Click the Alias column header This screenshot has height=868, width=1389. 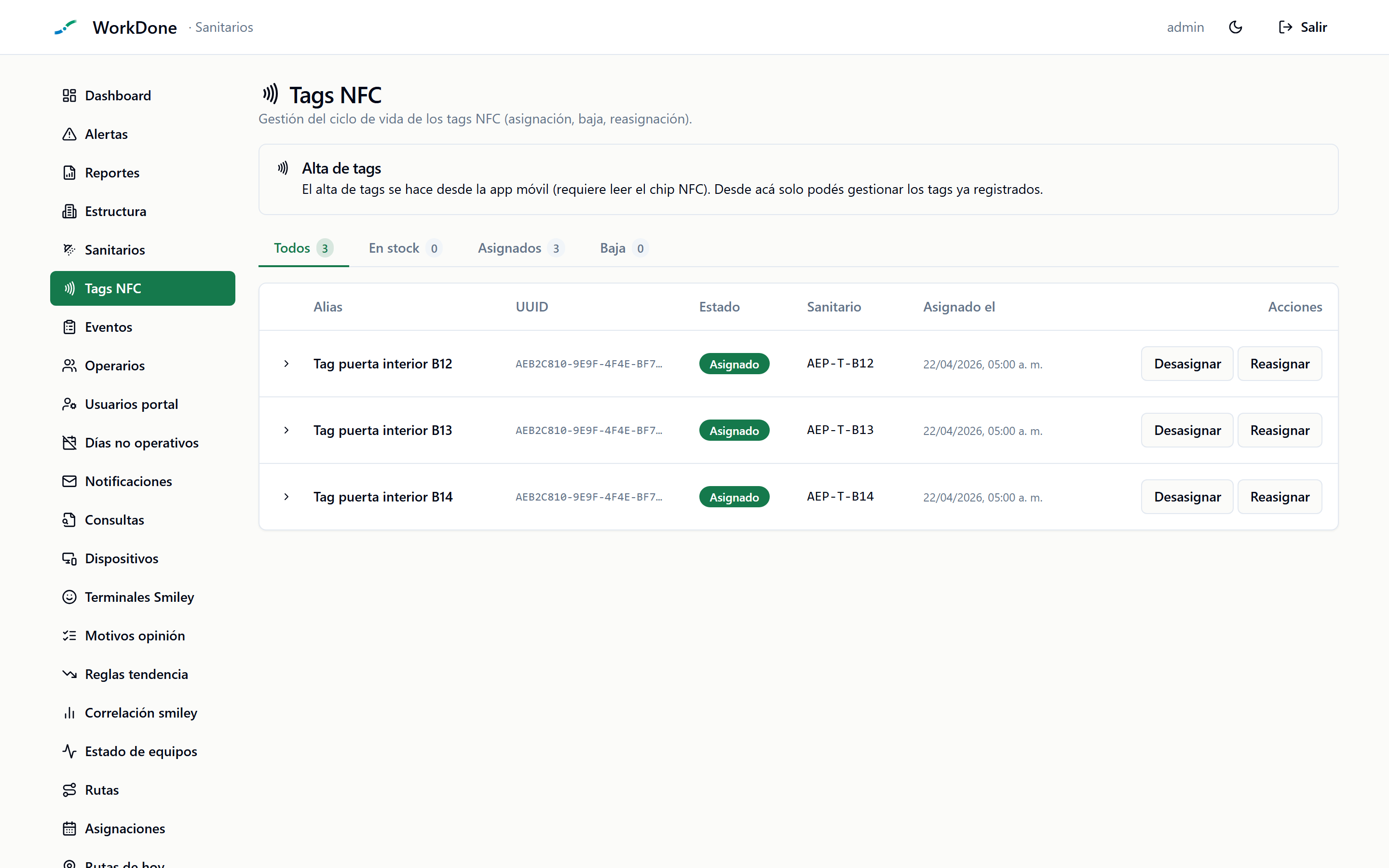328,307
